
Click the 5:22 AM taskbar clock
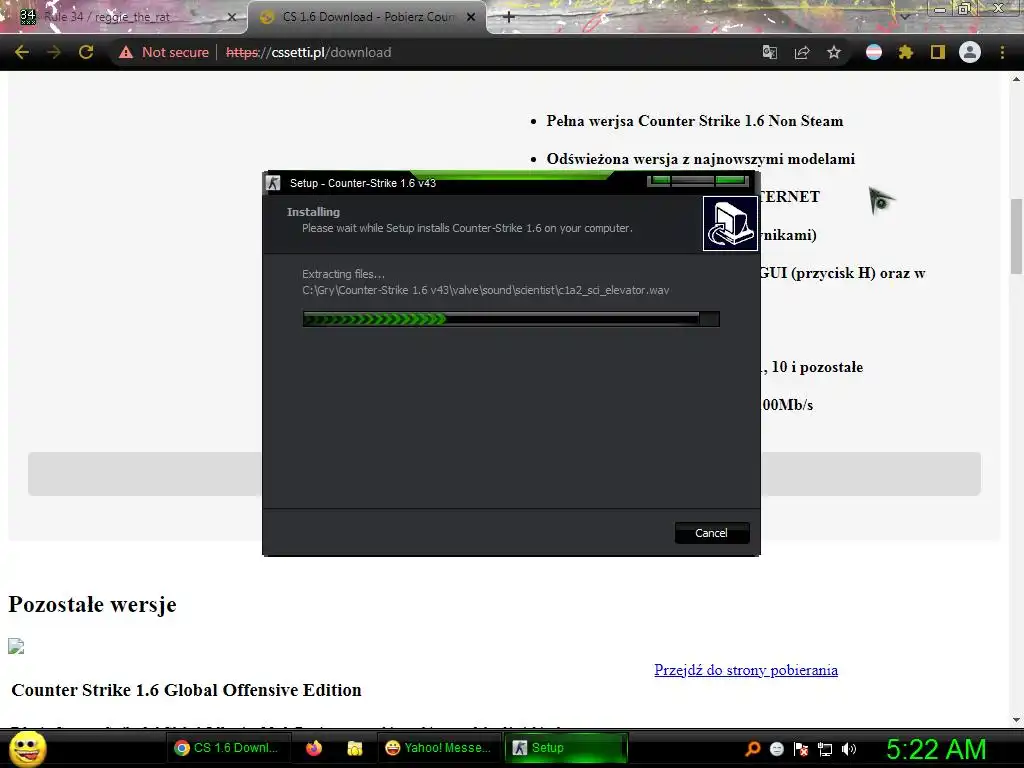936,749
